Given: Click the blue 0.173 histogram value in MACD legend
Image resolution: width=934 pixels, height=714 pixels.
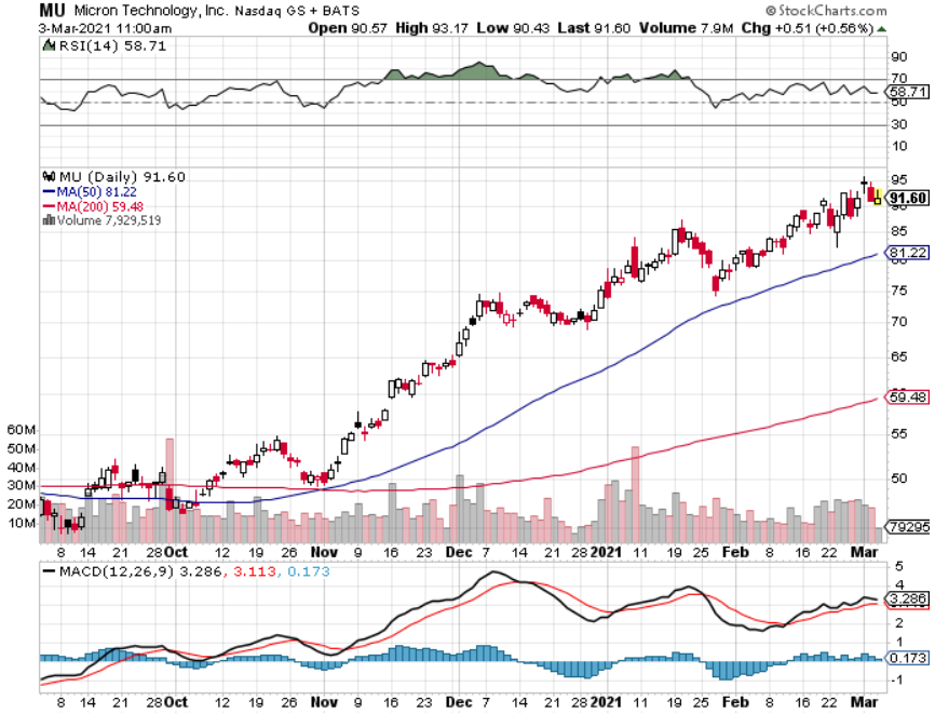Looking at the screenshot, I should 308,572.
